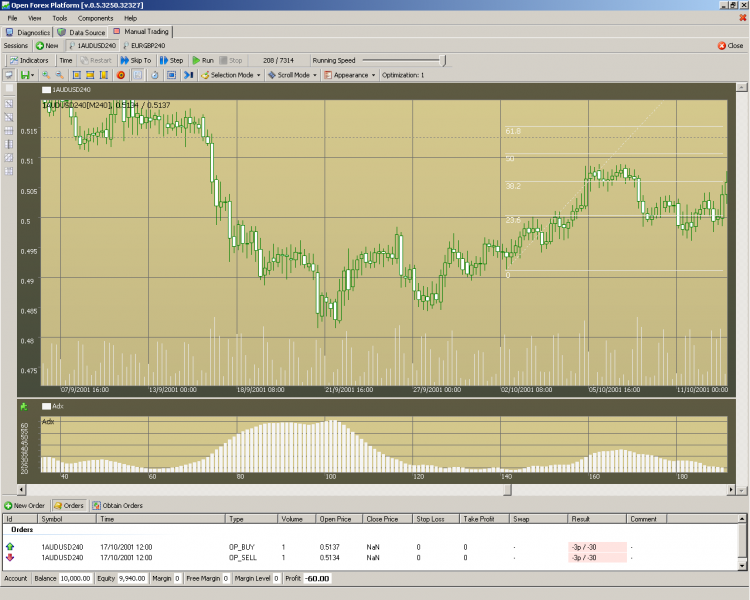750x600 pixels.
Task: Click the red X icon at the menu bar right
Action: pyautogui.click(x=743, y=18)
